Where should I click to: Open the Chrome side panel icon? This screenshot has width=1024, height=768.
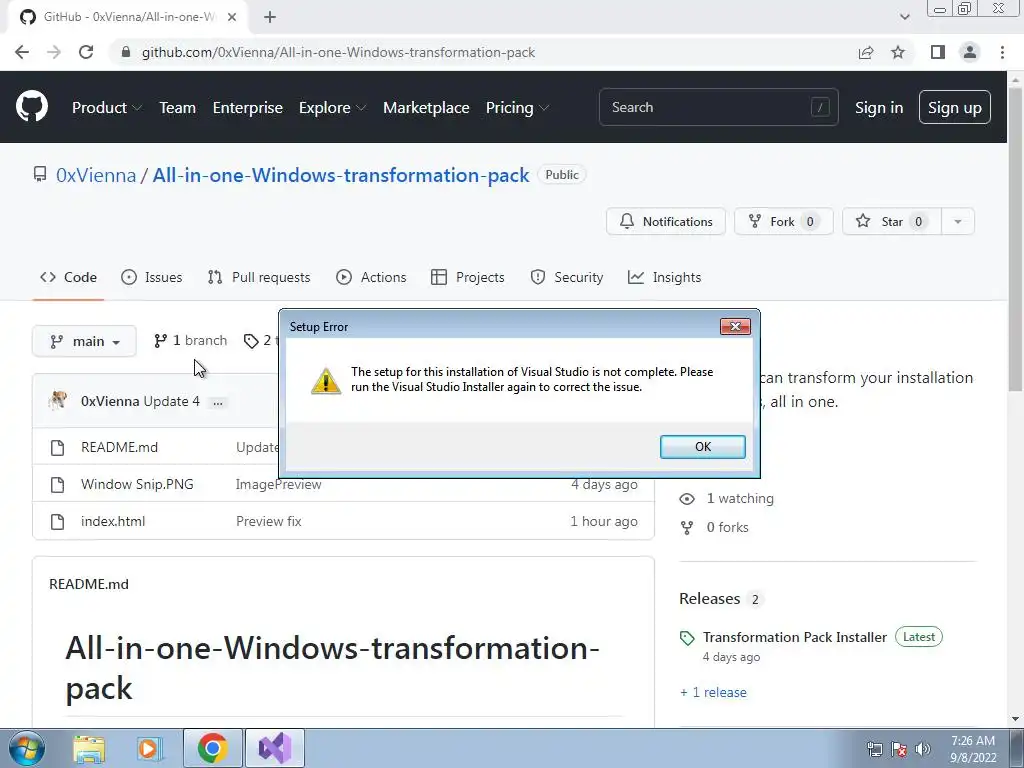[938, 52]
